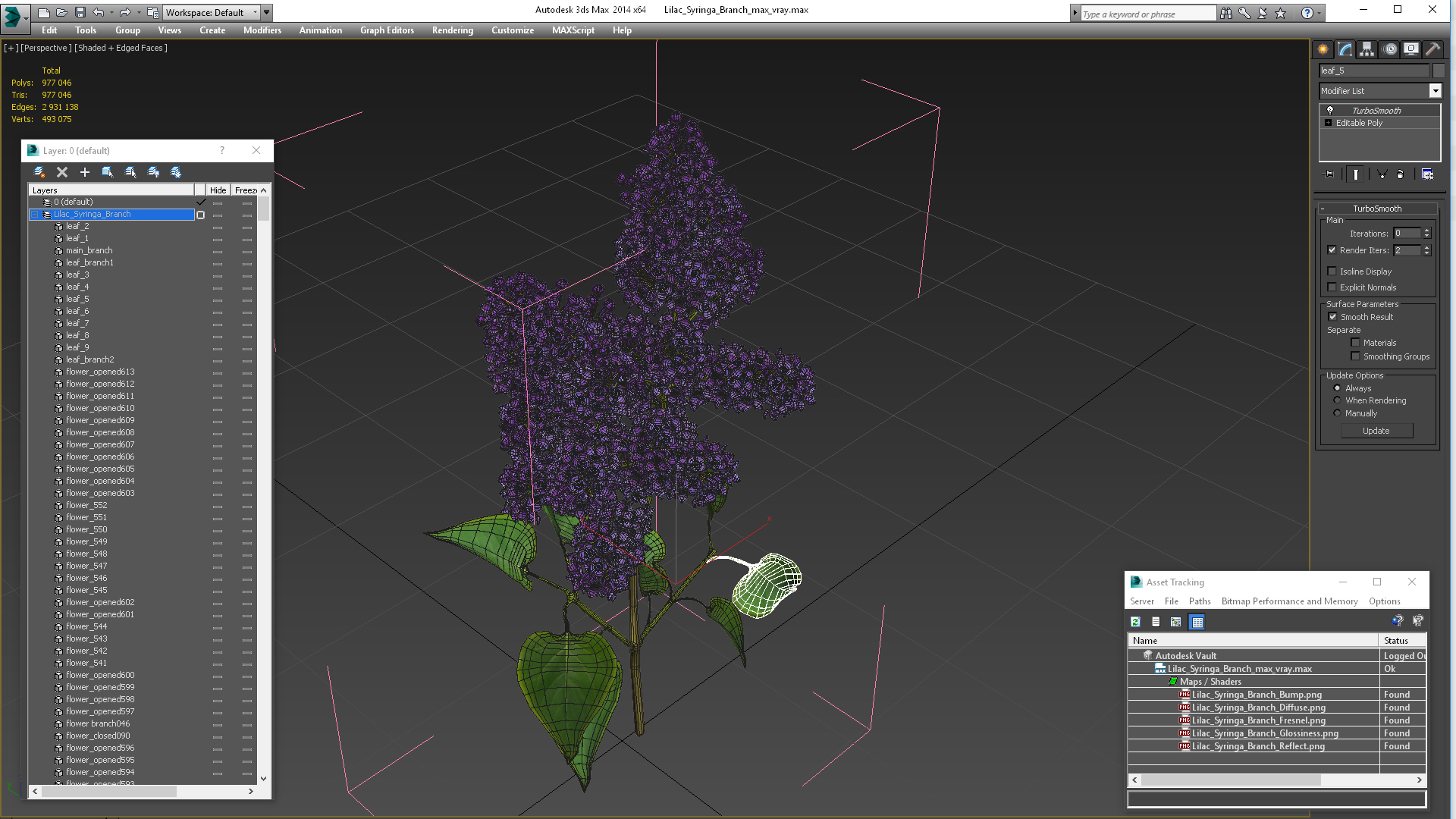Click the Project Folder icon in quick access toolbar
The height and width of the screenshot is (819, 1456).
click(152, 12)
